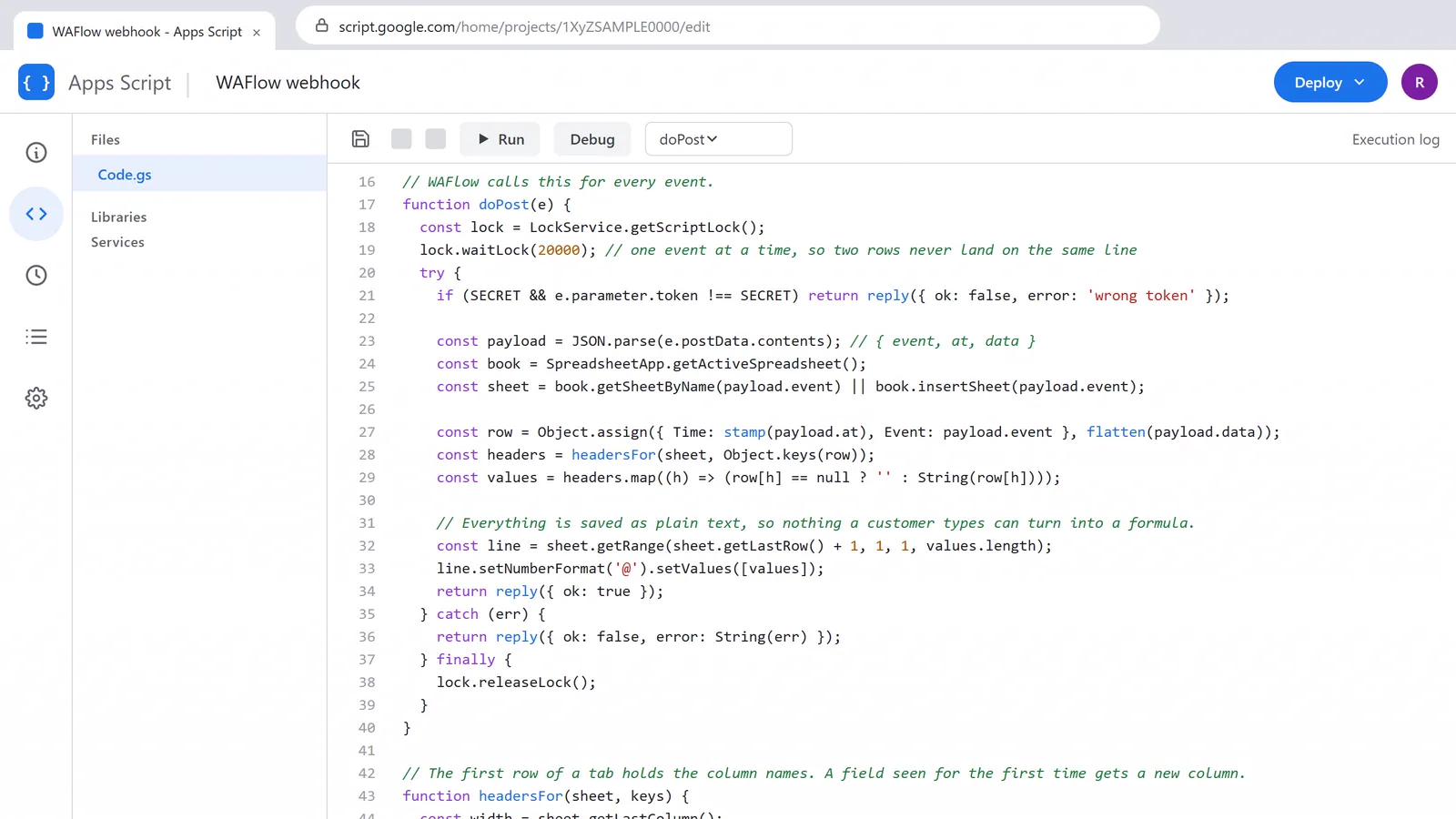
Task: Open the project Overview info icon
Action: pos(36,153)
